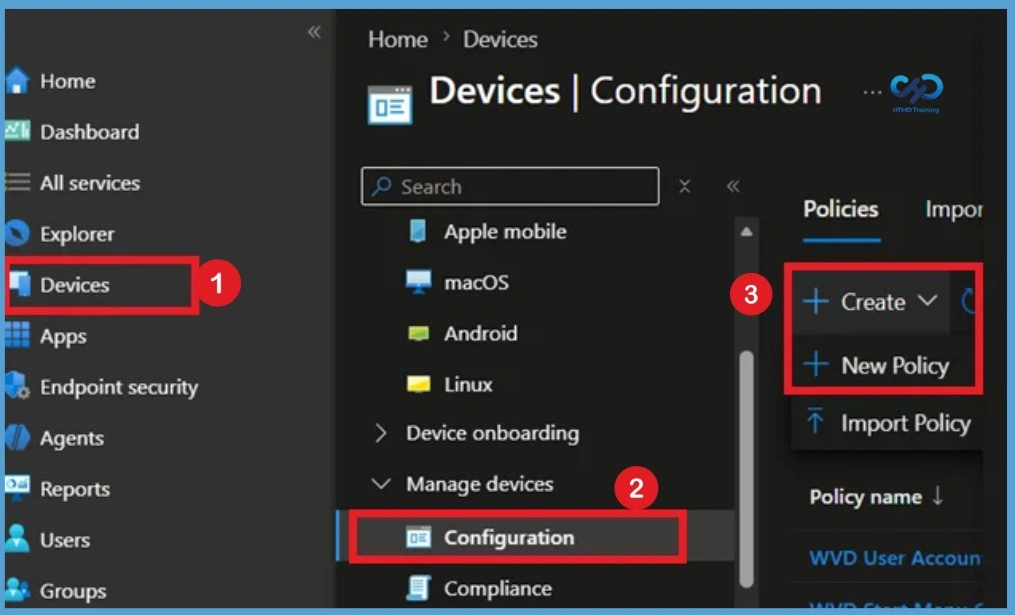Viewport: 1015px width, 615px height.
Task: Click the Devices icon in sidebar
Action: click(19, 284)
